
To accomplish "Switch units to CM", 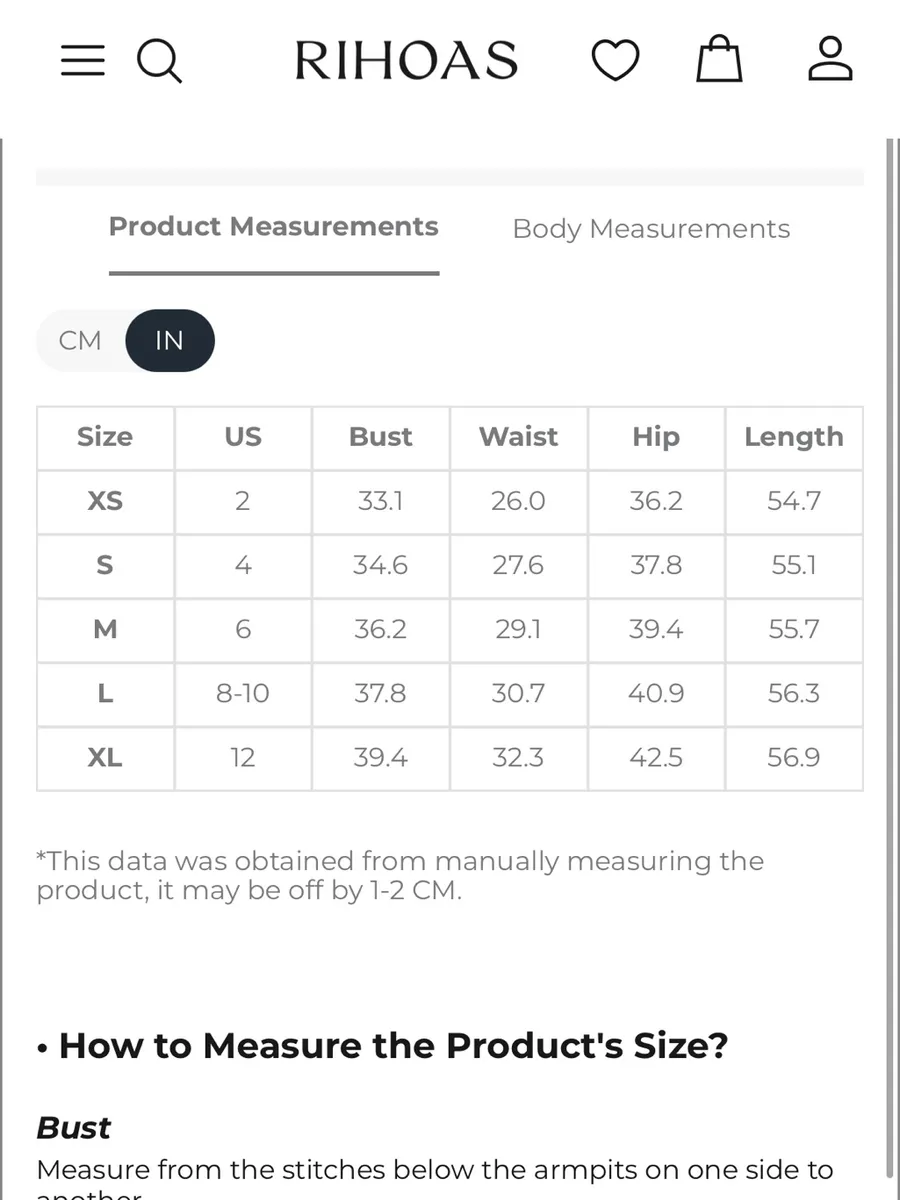I will pyautogui.click(x=80, y=341).
